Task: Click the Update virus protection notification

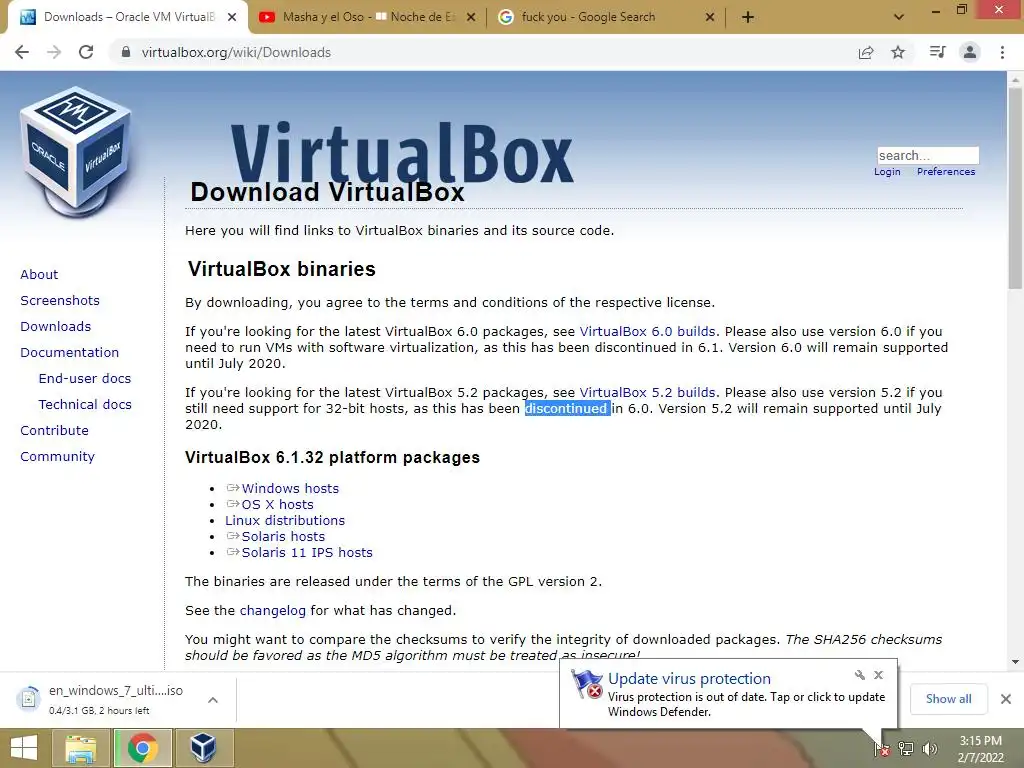Action: [x=728, y=694]
